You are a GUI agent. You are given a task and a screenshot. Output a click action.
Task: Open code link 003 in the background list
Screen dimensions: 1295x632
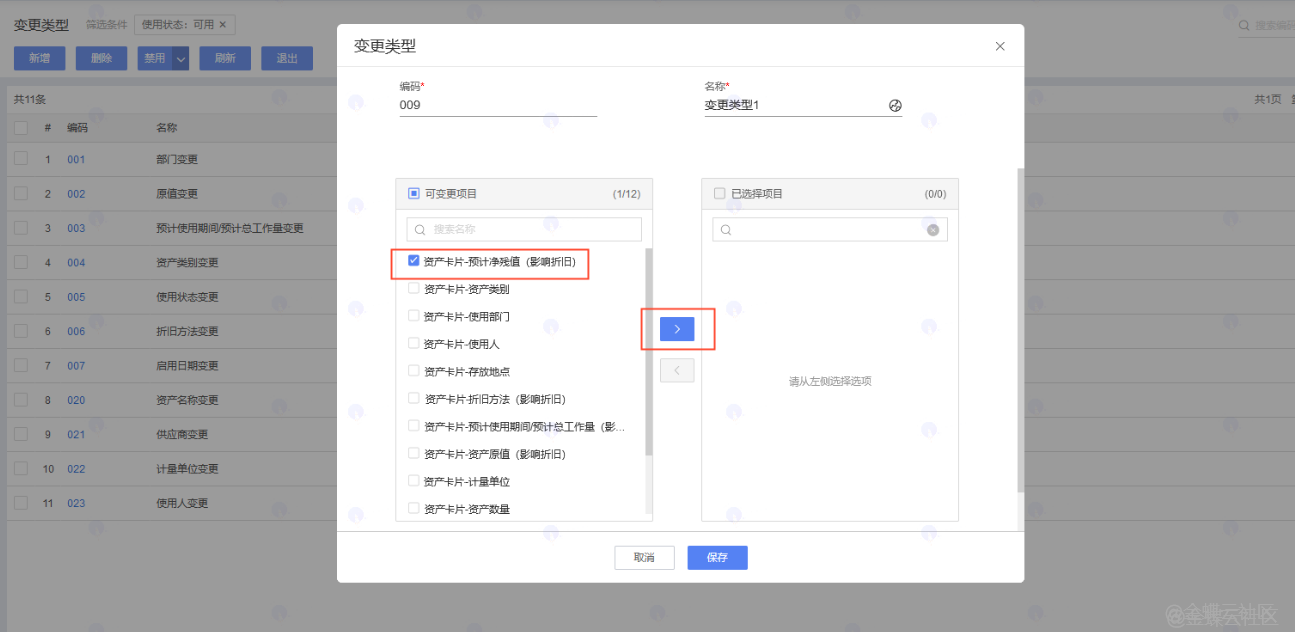[76, 229]
